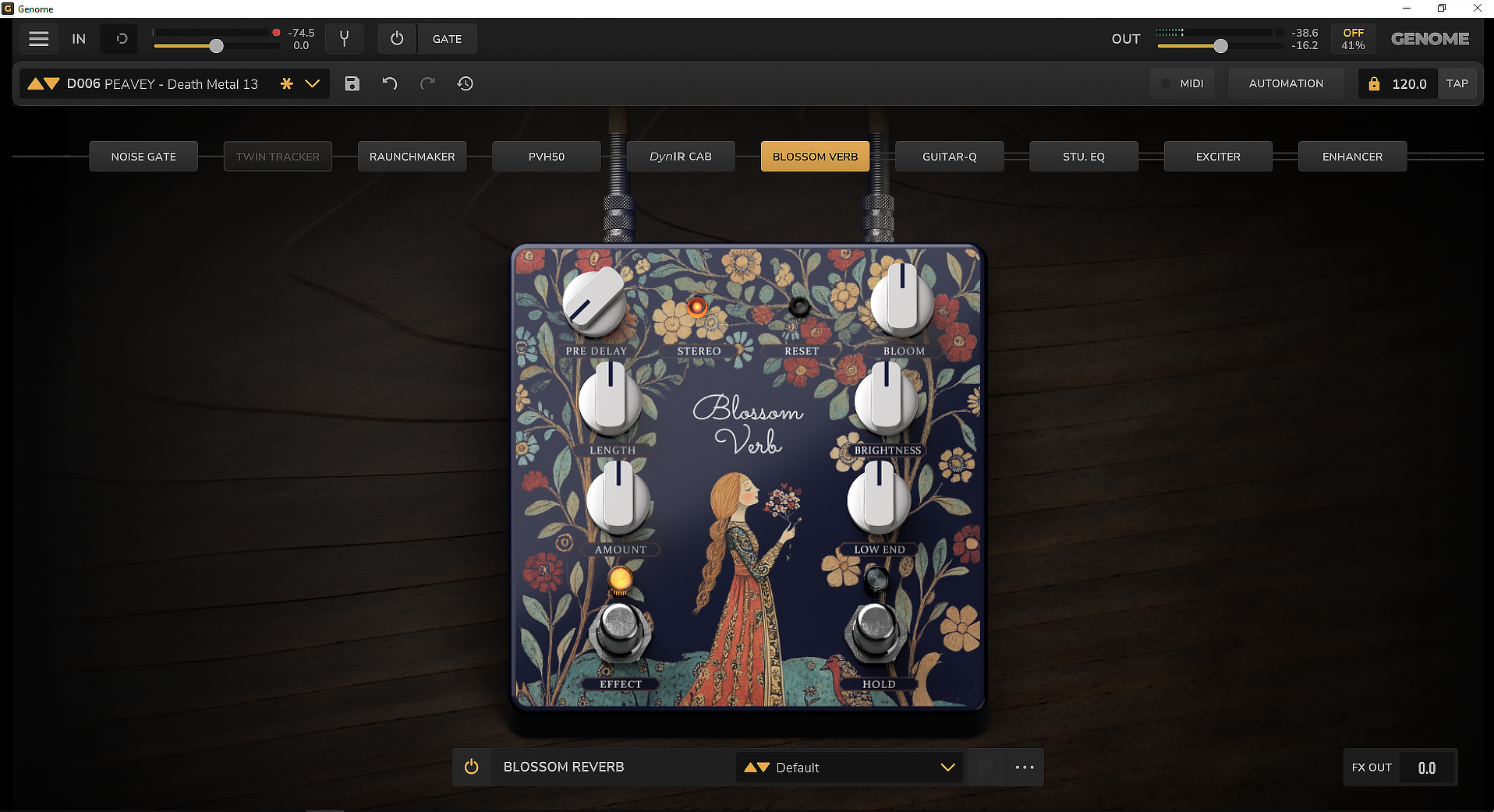1494x812 pixels.
Task: Click the 120.0 tempo field
Action: click(x=1409, y=83)
